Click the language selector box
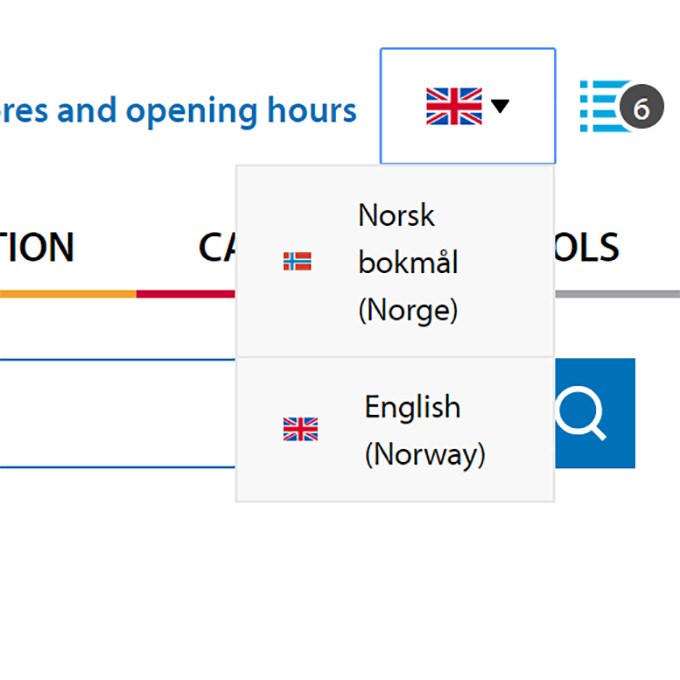Viewport: 680px width, 680px height. pos(467,106)
